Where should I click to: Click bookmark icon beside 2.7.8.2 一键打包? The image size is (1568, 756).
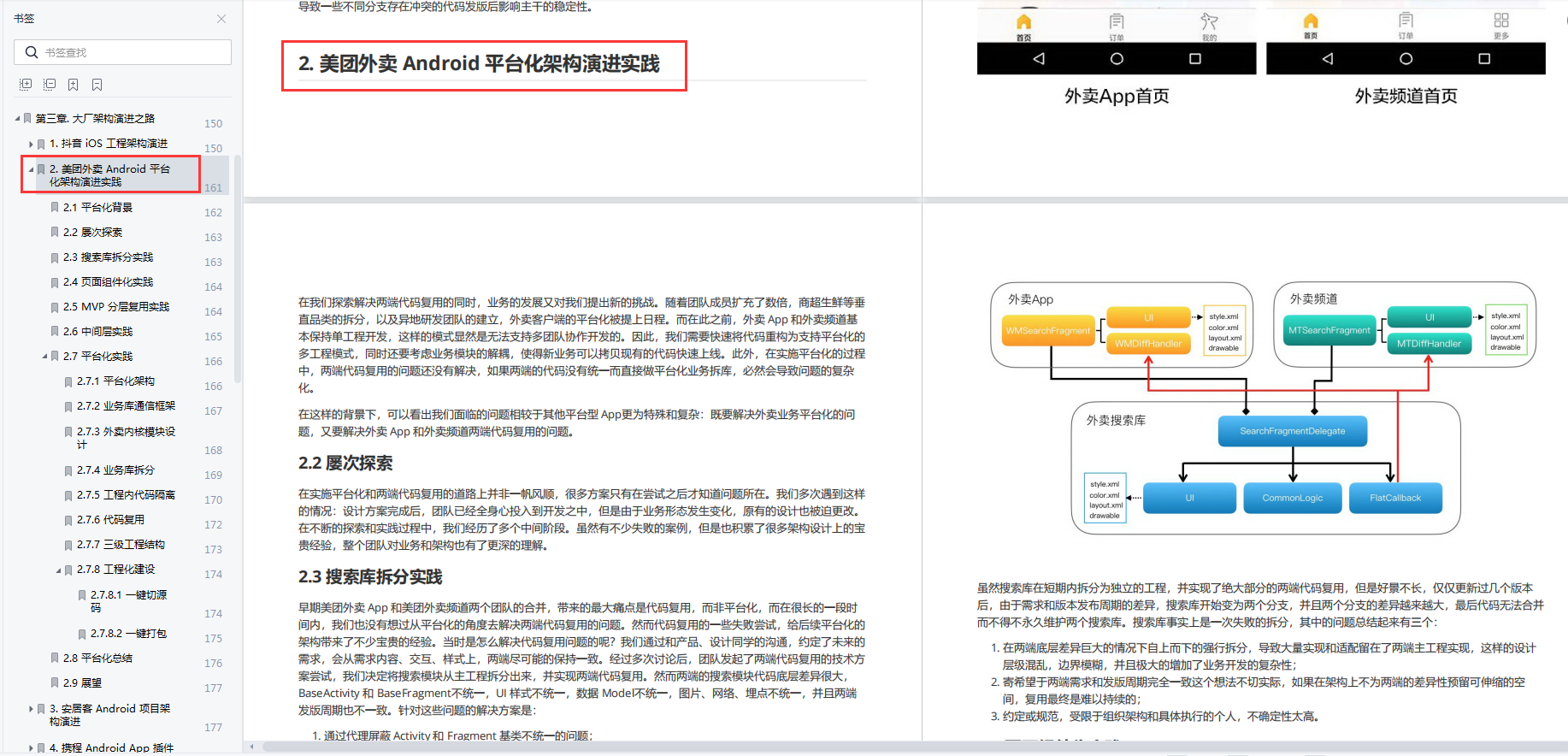(x=82, y=634)
